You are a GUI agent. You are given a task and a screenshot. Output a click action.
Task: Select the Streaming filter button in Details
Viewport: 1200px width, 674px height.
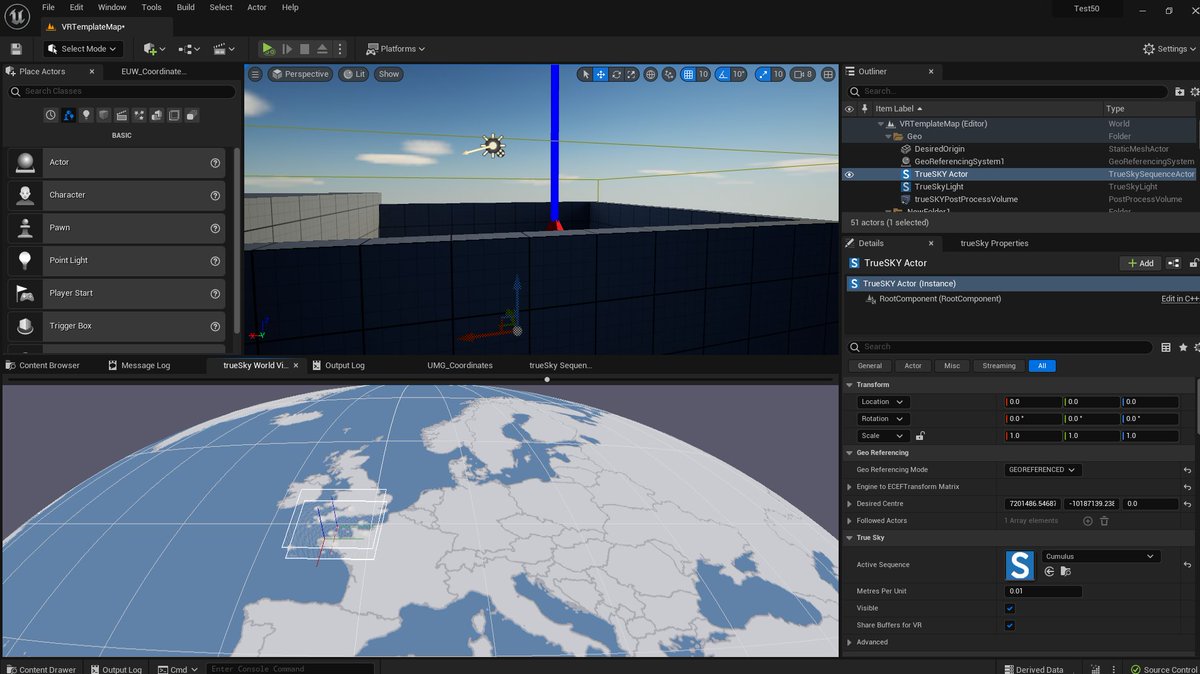(998, 366)
